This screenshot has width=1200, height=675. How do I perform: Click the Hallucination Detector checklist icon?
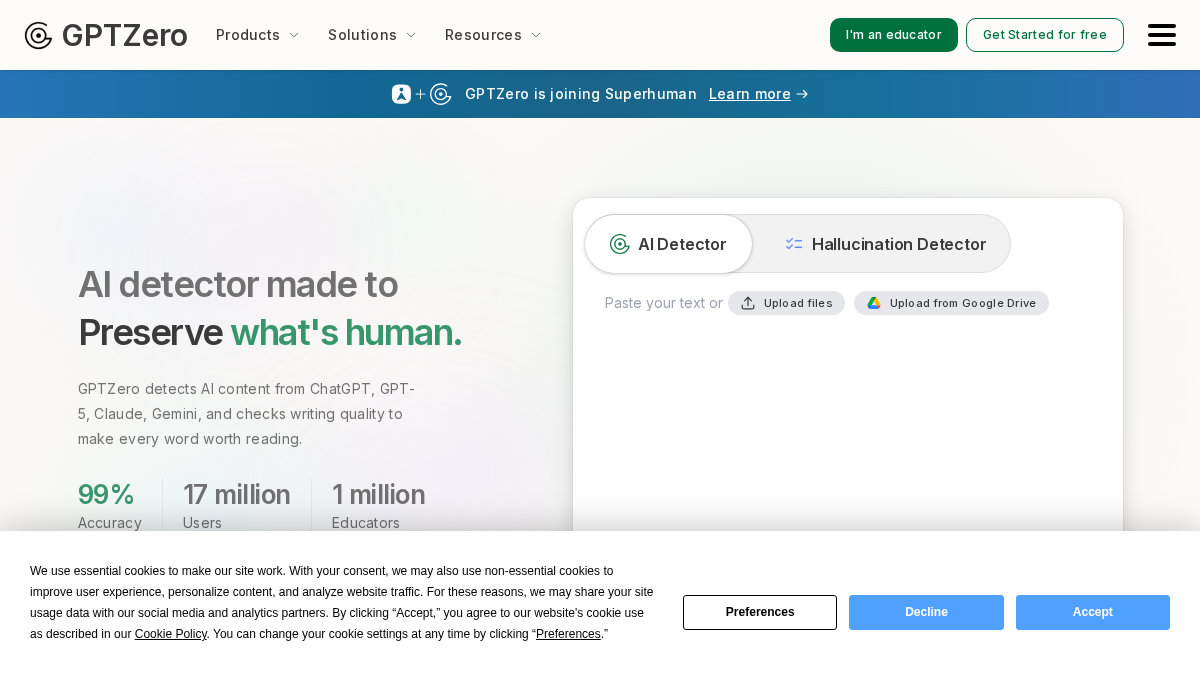(x=794, y=244)
